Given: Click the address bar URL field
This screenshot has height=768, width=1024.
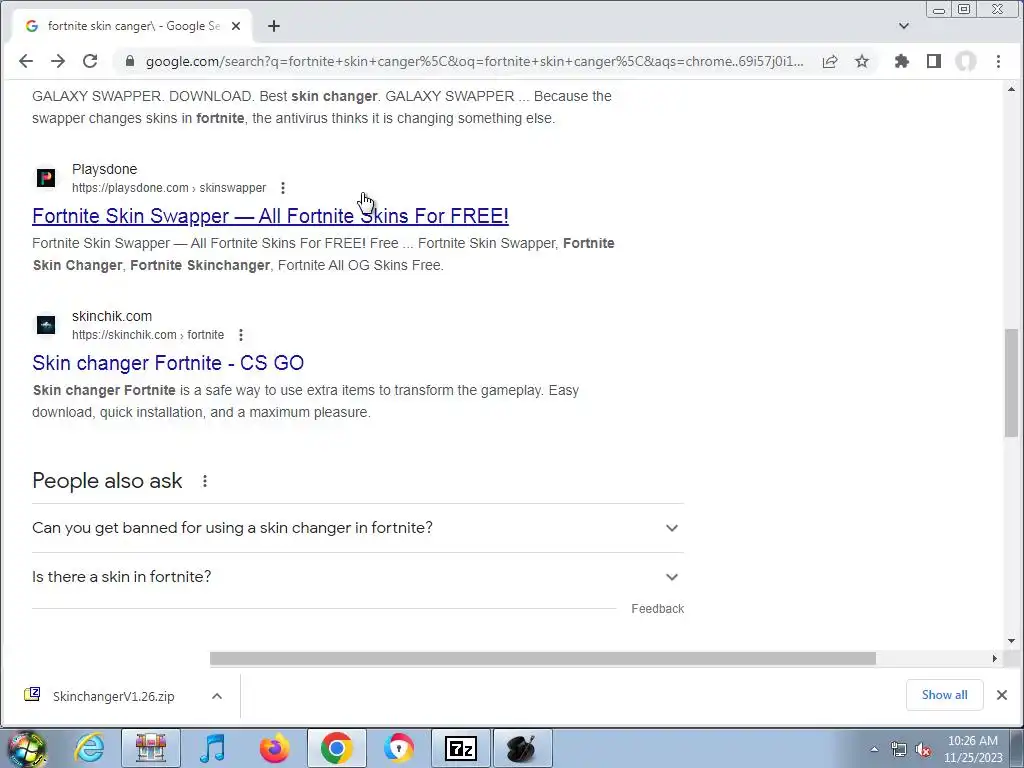Looking at the screenshot, I should pos(474,61).
